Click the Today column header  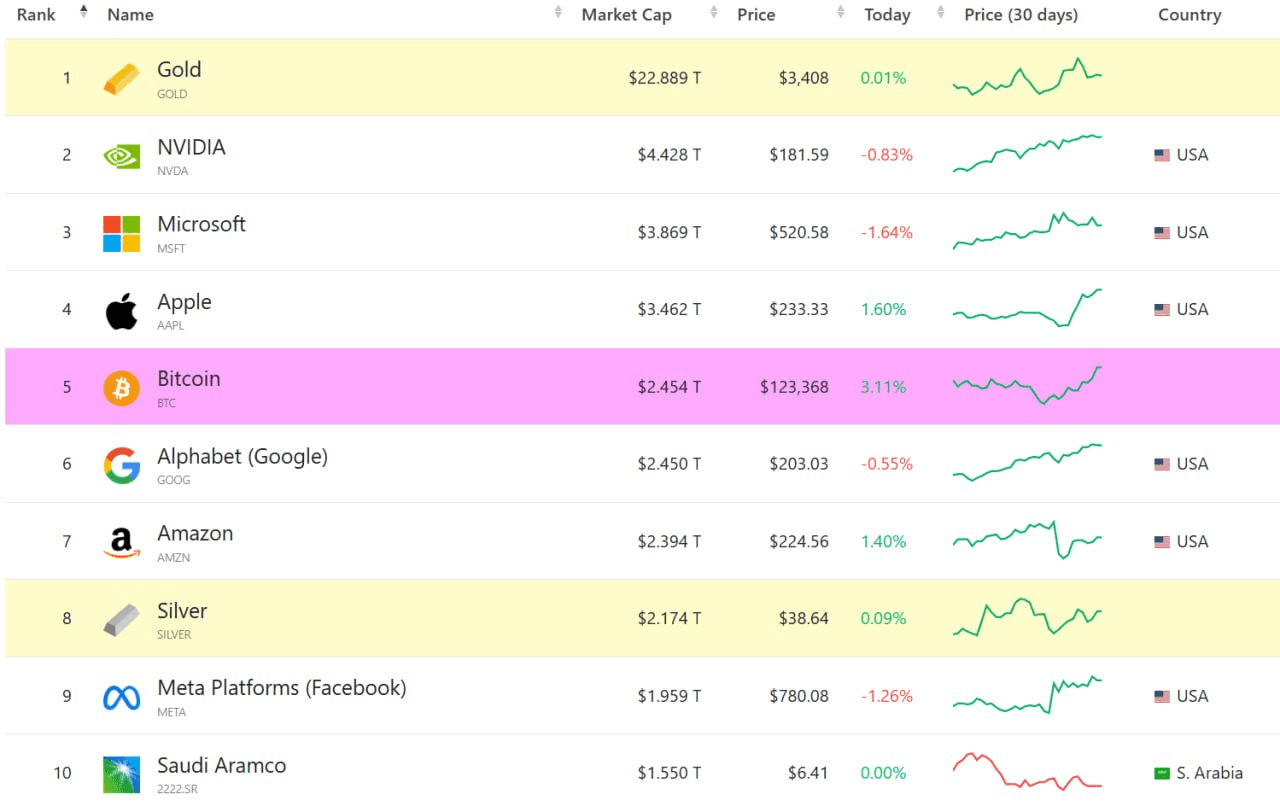point(888,15)
